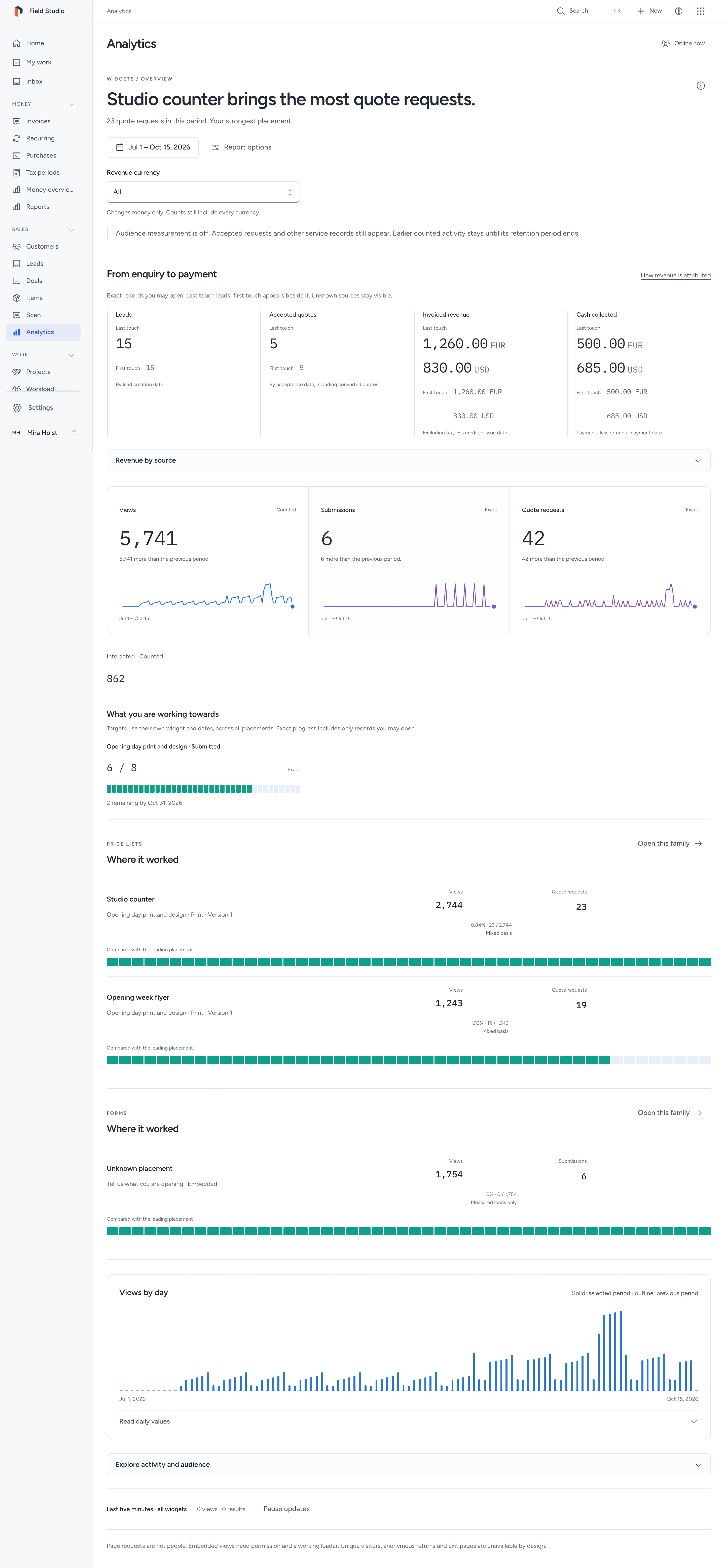Click the Analytics breadcrumb
The width and height of the screenshot is (725, 1568).
click(x=119, y=11)
